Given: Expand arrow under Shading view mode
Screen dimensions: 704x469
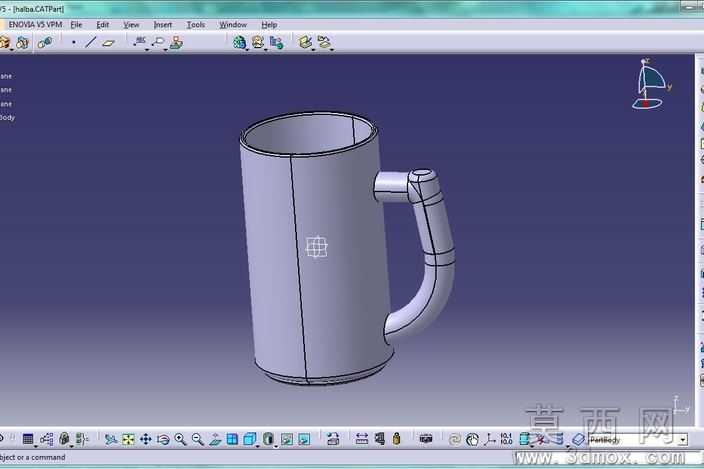Looking at the screenshot, I should (276, 447).
